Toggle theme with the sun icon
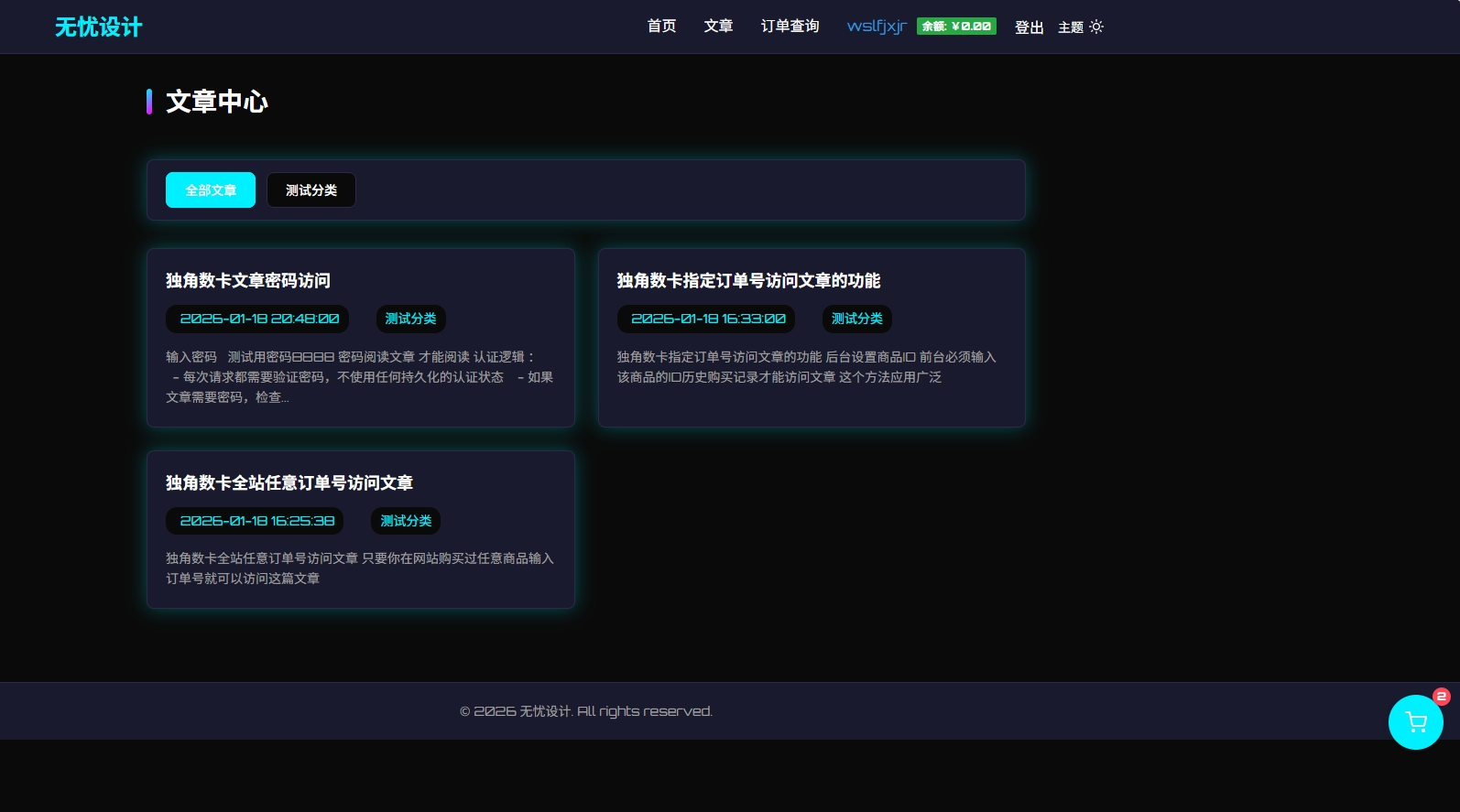1460x812 pixels. tap(1096, 27)
